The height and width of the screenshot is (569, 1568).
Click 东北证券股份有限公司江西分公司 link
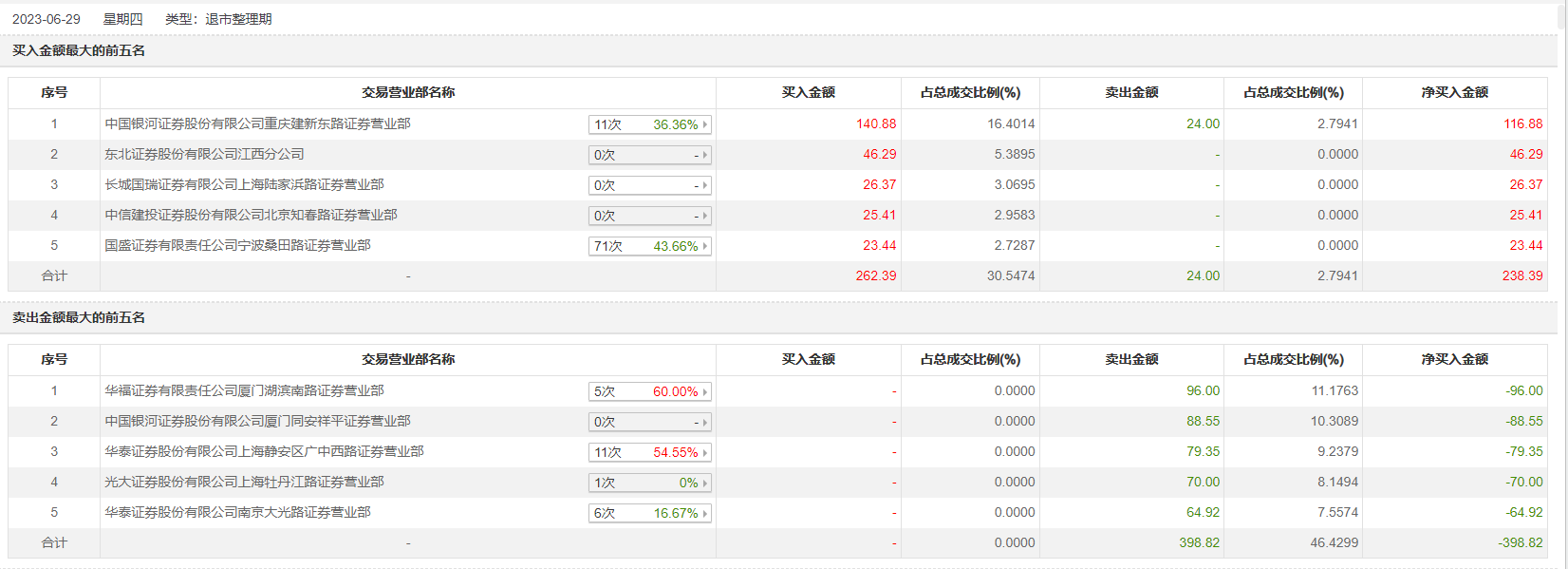(204, 154)
